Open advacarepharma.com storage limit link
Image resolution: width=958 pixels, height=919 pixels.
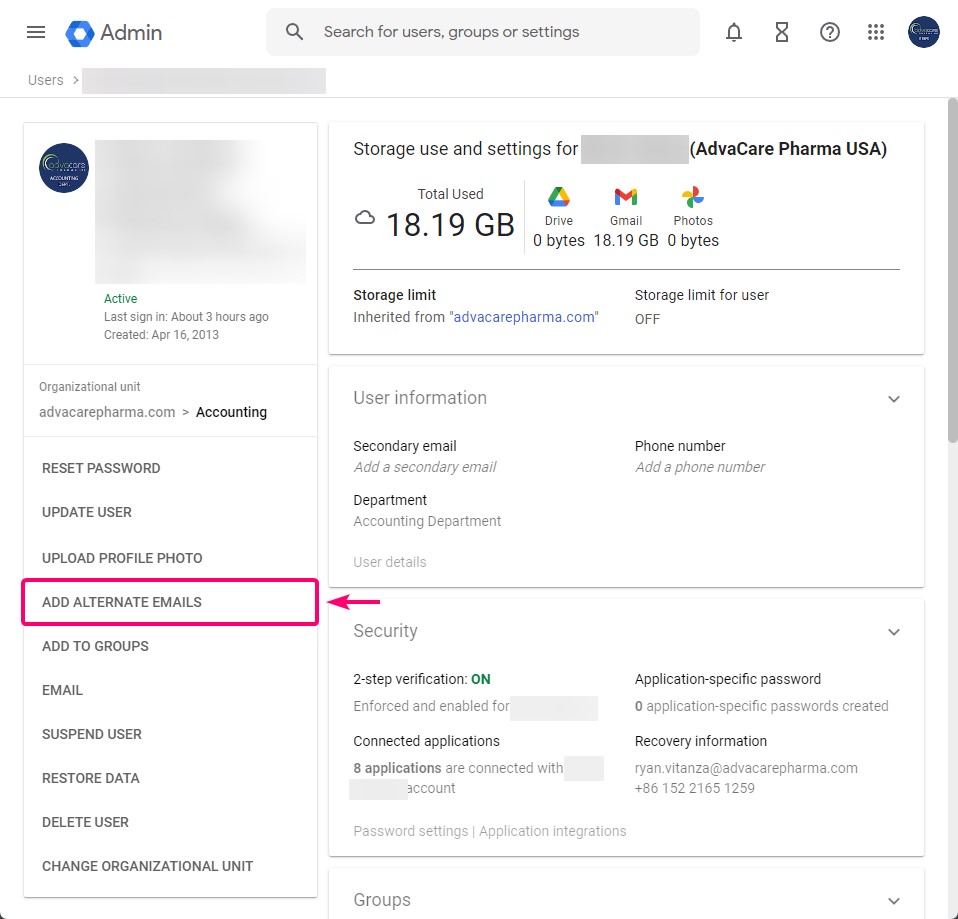pyautogui.click(x=524, y=317)
